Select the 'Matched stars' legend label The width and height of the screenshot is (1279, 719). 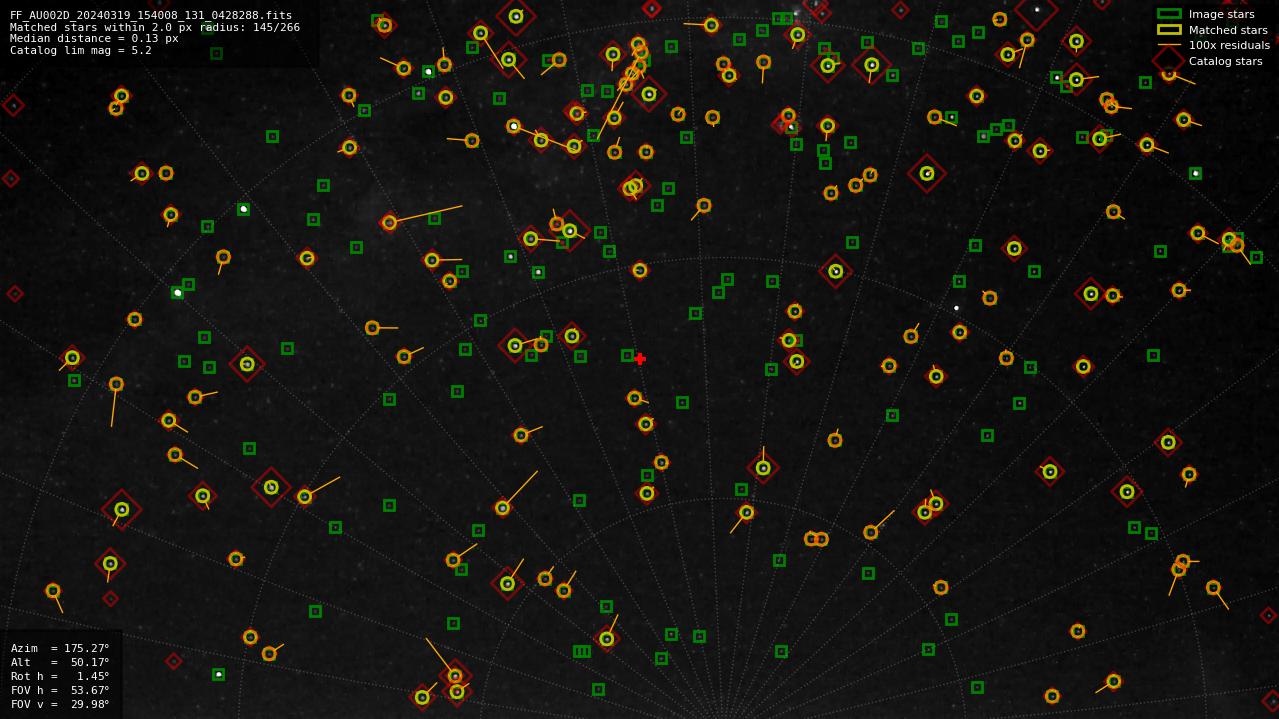[1228, 30]
